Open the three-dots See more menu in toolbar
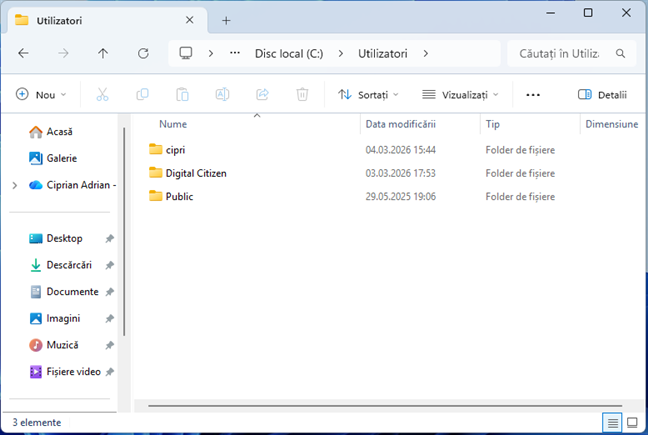Image resolution: width=648 pixels, height=435 pixels. pos(533,95)
